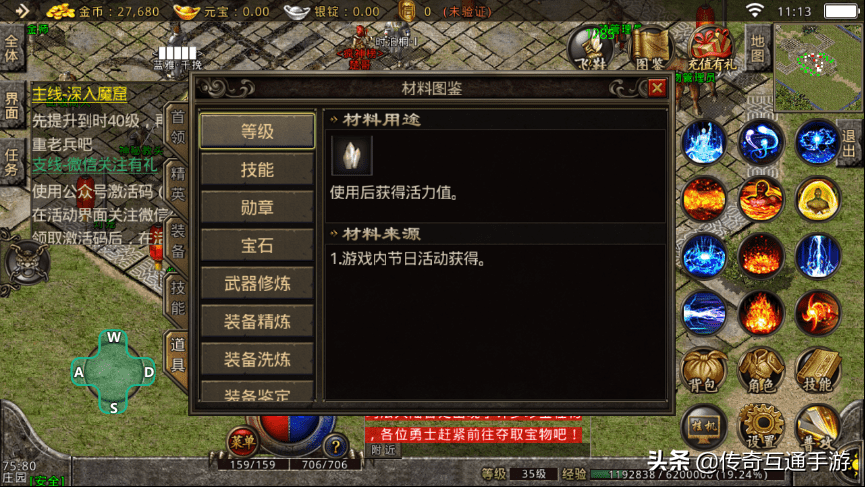Expand the 地图 map panel
The image size is (865, 487).
click(757, 48)
